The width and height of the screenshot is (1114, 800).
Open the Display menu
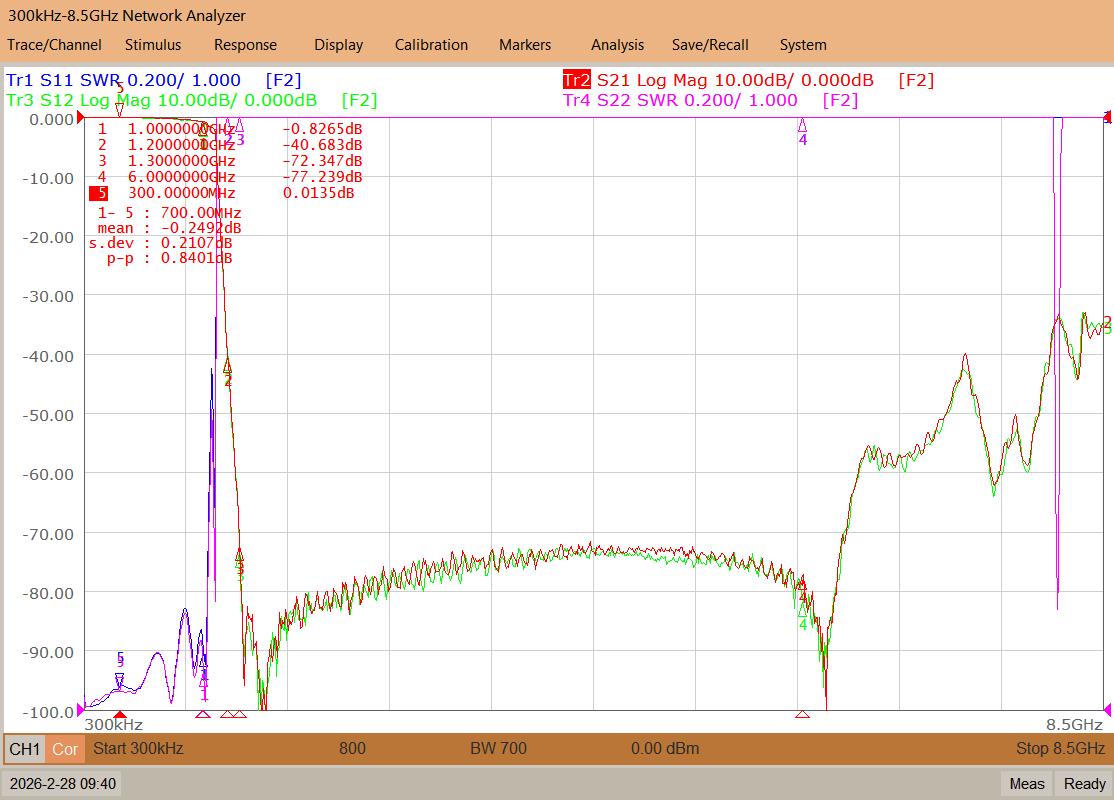coord(338,45)
